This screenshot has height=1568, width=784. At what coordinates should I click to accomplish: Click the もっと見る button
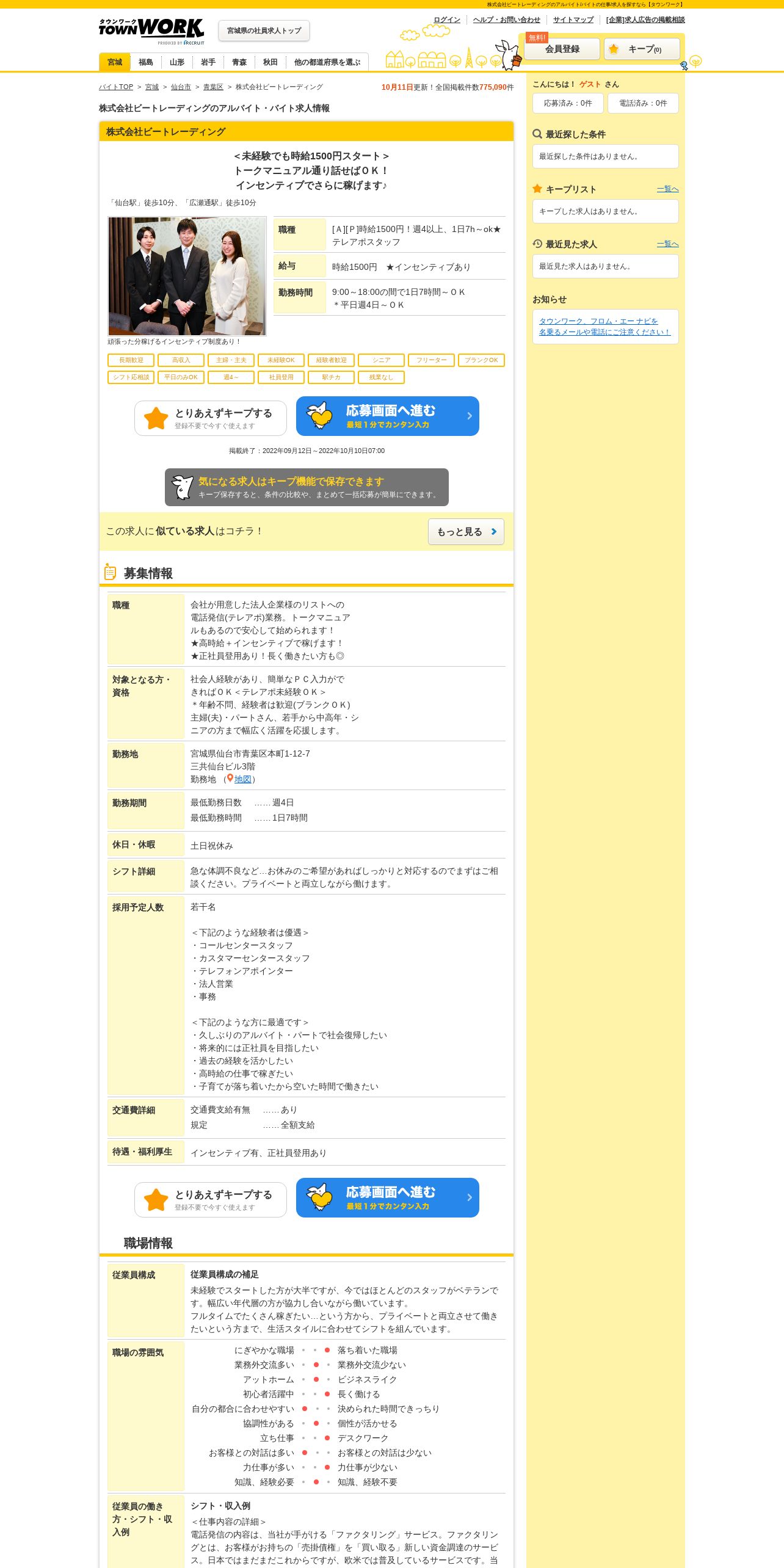point(466,532)
